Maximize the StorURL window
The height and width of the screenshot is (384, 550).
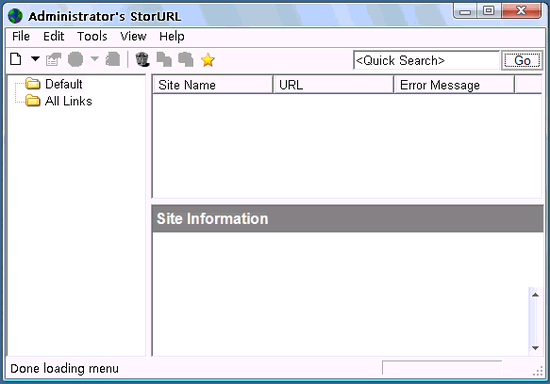489,11
